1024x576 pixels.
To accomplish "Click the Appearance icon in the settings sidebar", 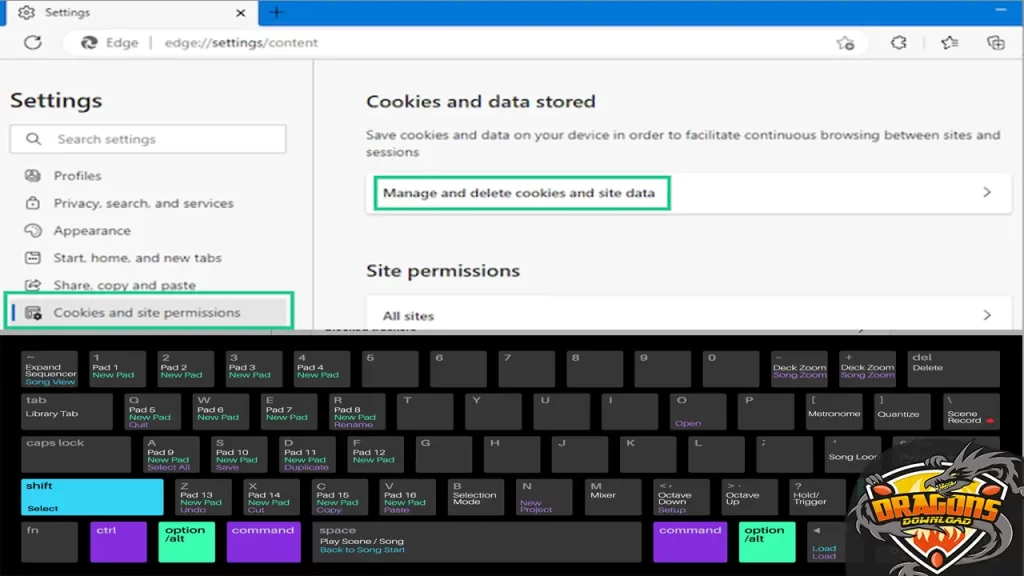I will click(x=34, y=231).
